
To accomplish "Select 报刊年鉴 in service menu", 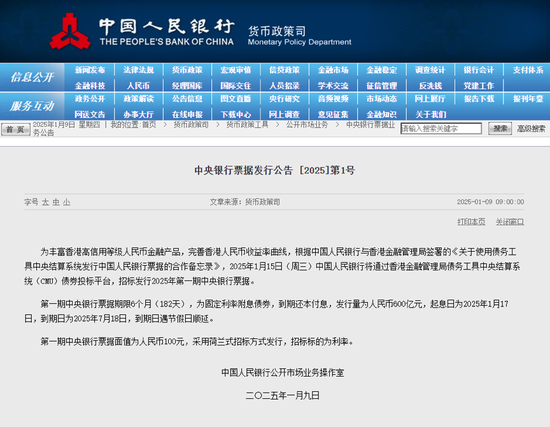I will [x=528, y=99].
